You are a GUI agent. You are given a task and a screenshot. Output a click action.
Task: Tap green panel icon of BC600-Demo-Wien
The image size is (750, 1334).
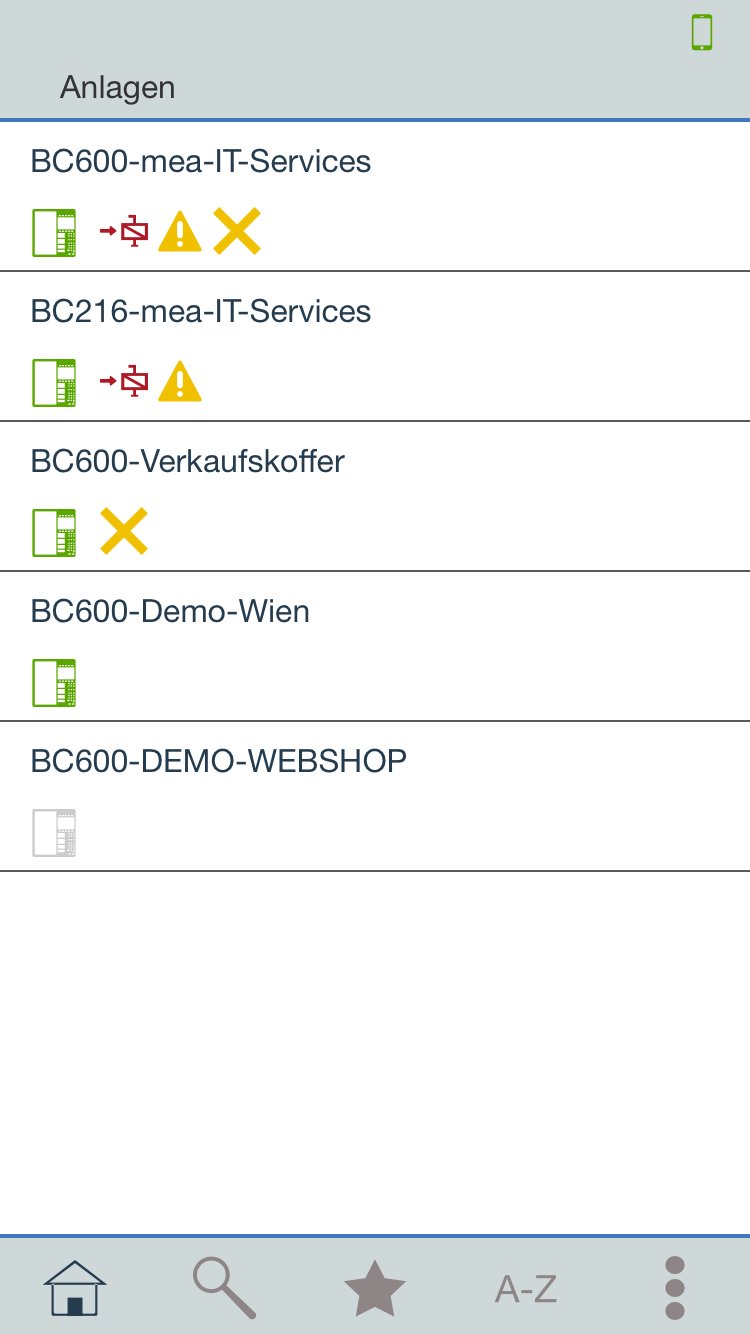click(54, 682)
